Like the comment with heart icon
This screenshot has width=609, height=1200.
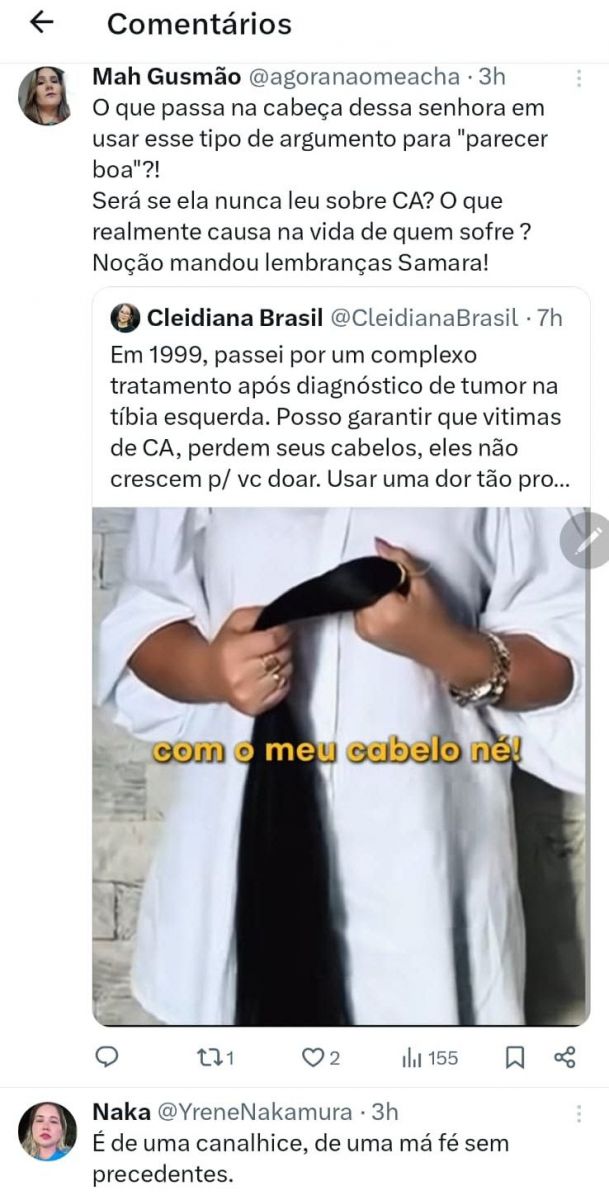tap(321, 1057)
